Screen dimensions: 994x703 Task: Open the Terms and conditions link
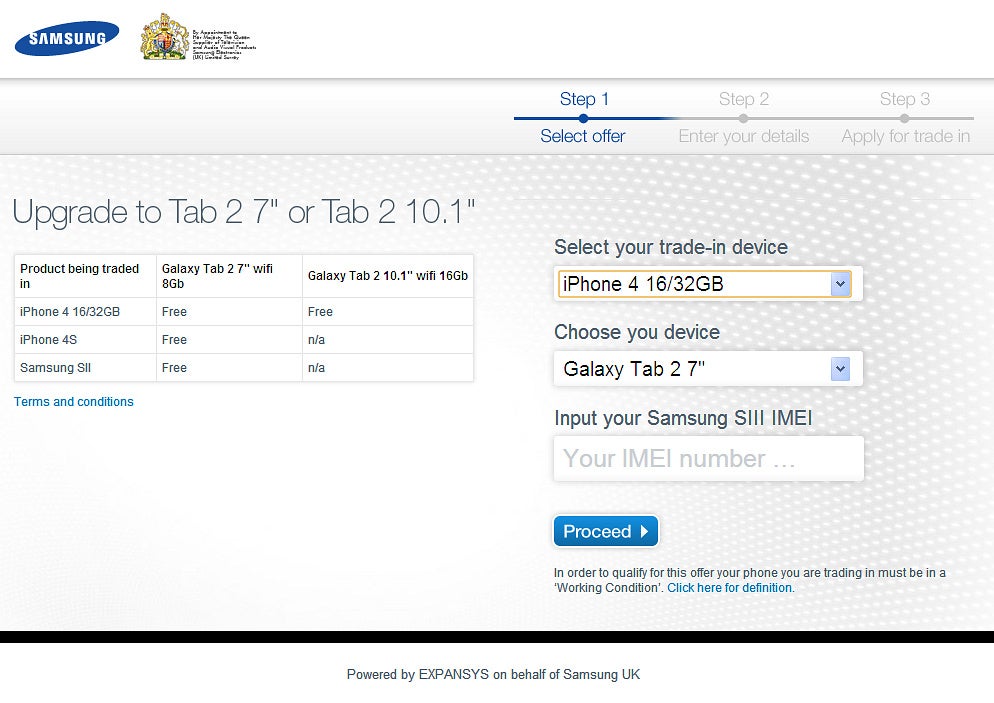point(74,402)
